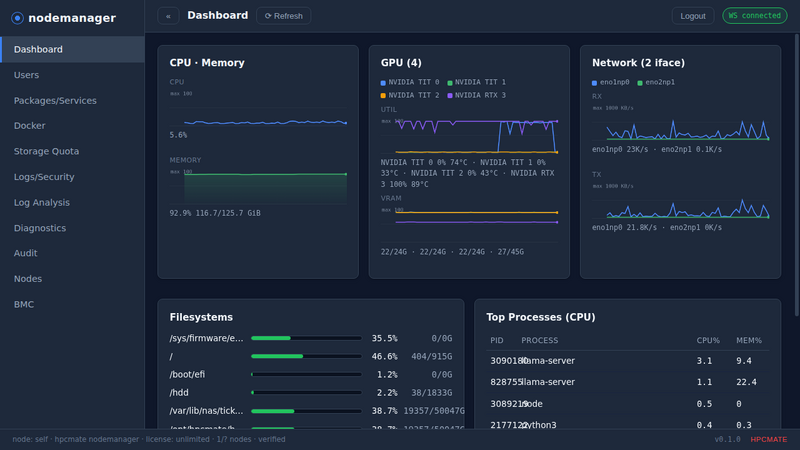Click the /var/lib/nas usage bar

pos(306,411)
